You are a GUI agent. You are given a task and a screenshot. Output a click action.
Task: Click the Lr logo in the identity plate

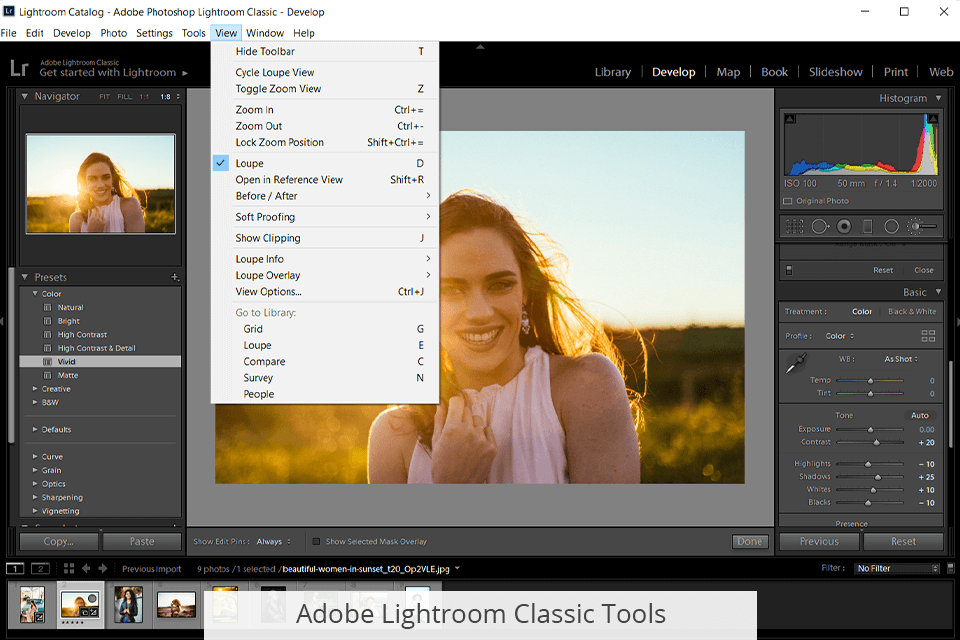(x=19, y=67)
